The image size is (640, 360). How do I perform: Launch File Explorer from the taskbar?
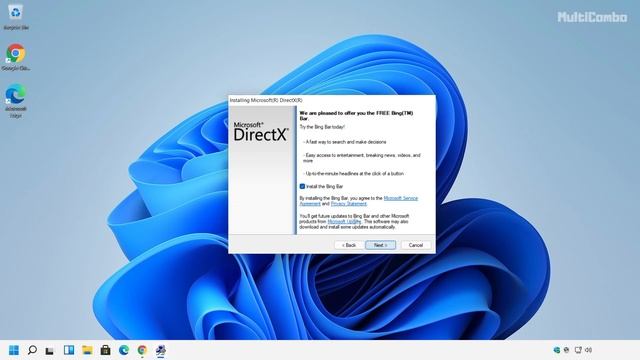(x=87, y=350)
